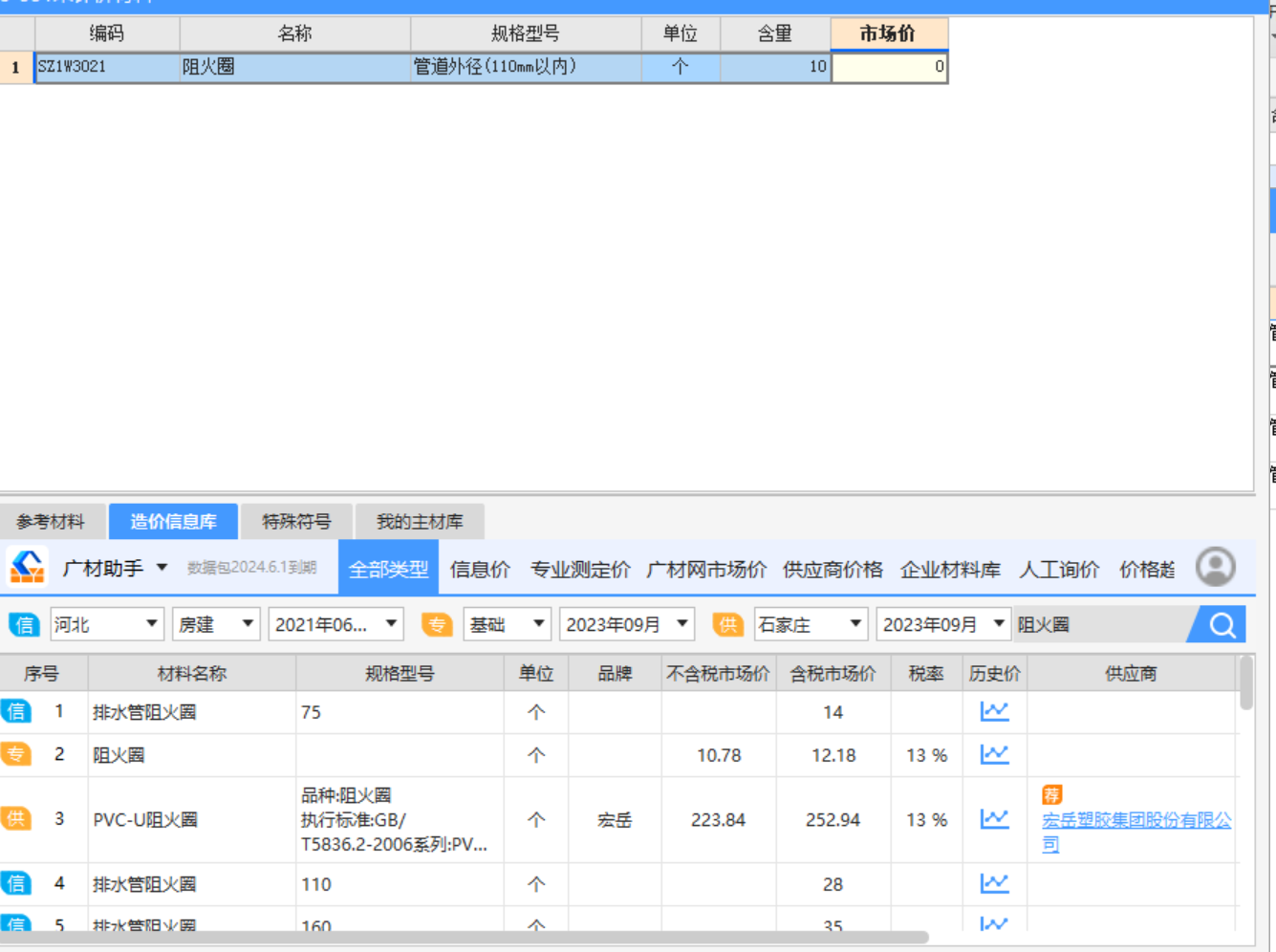Select the 专业测定价 tab
The width and height of the screenshot is (1276, 952).
(580, 570)
